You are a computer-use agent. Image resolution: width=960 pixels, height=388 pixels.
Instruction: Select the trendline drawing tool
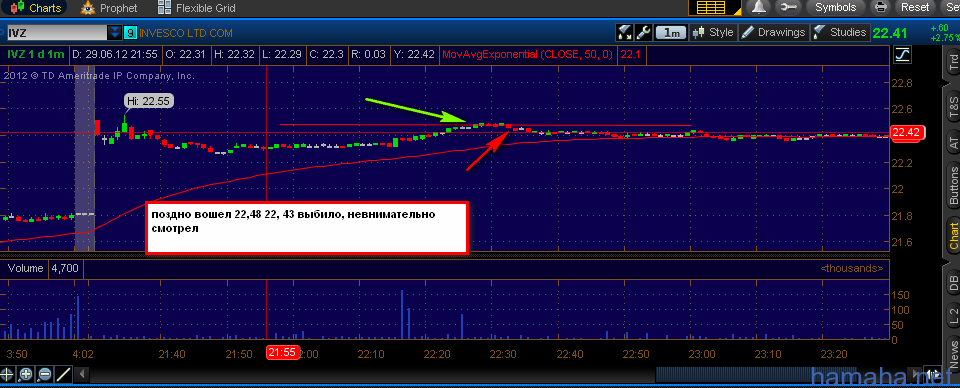pyautogui.click(x=63, y=374)
